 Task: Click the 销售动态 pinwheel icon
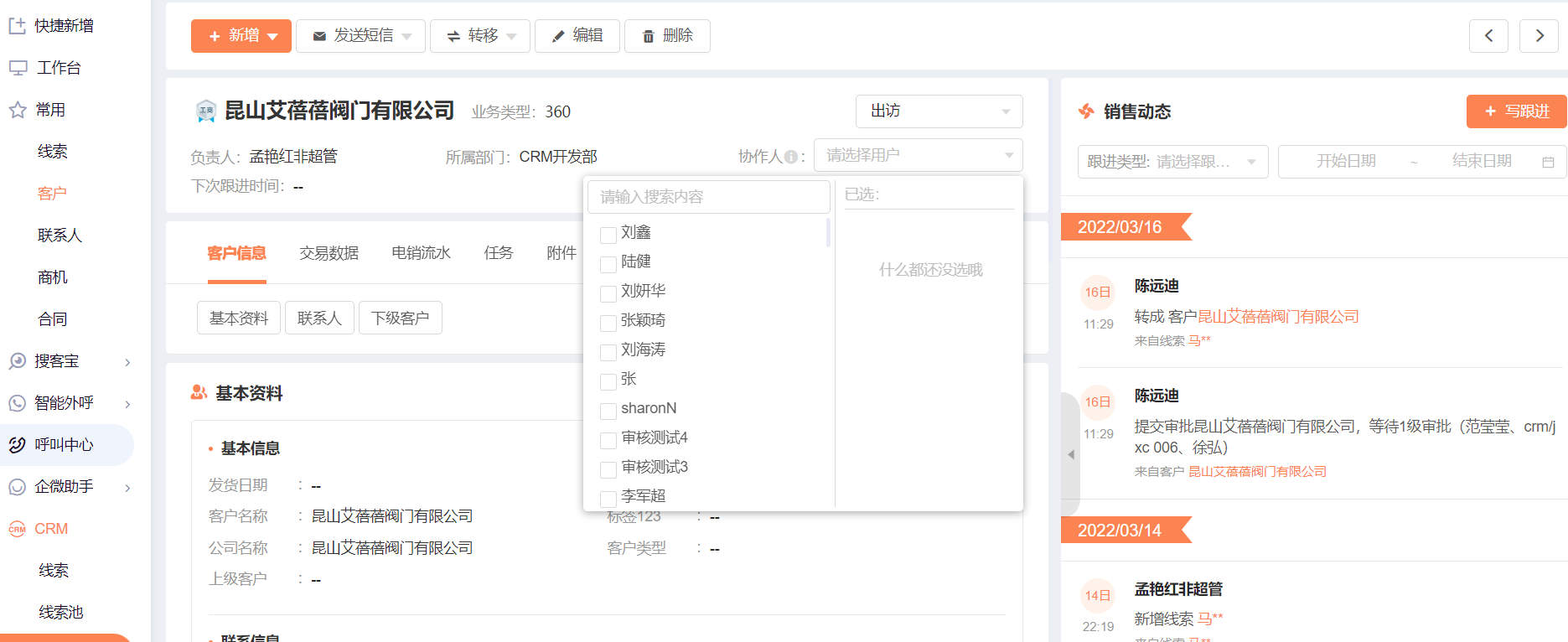1087,111
